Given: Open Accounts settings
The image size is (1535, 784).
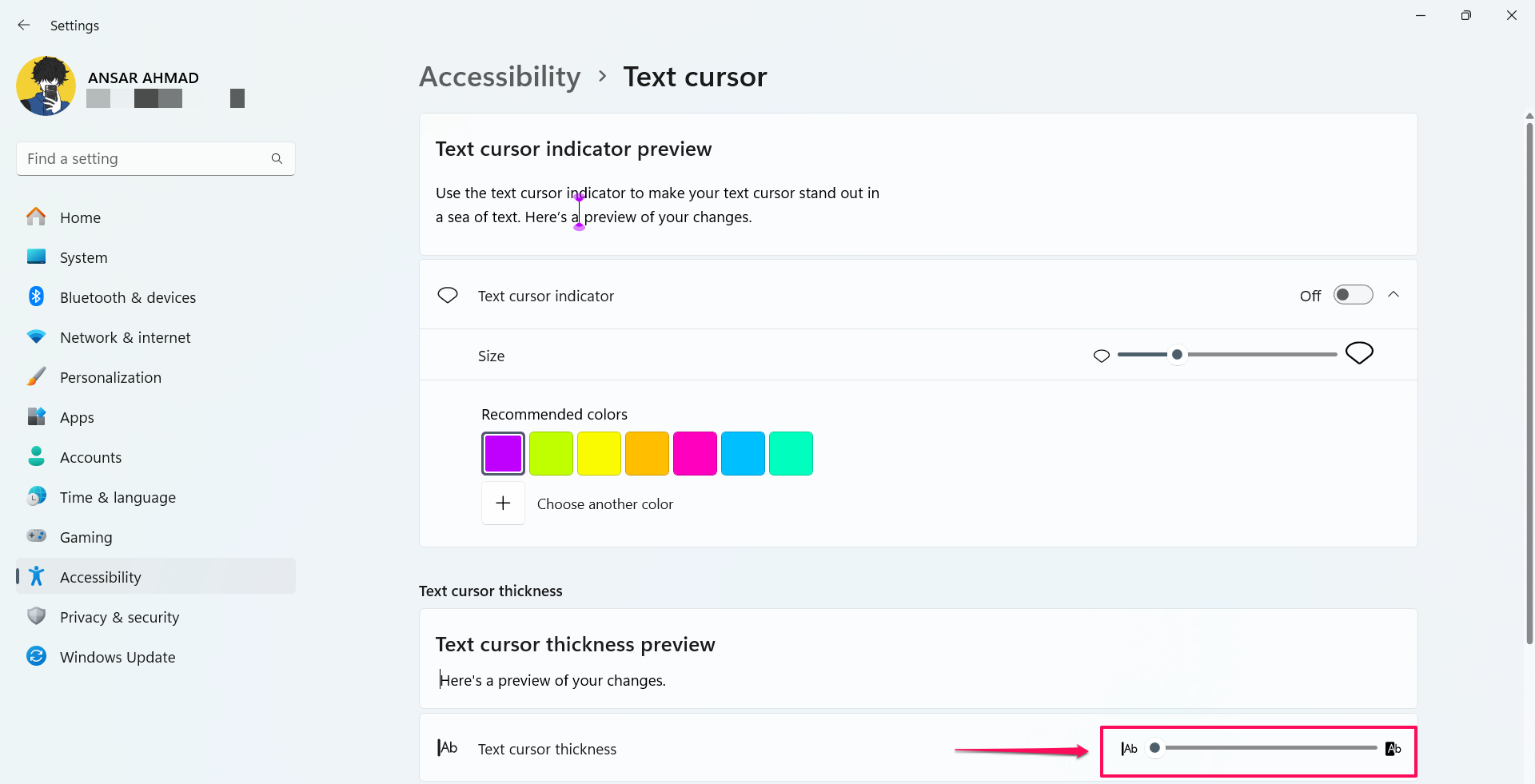Looking at the screenshot, I should [x=156, y=457].
